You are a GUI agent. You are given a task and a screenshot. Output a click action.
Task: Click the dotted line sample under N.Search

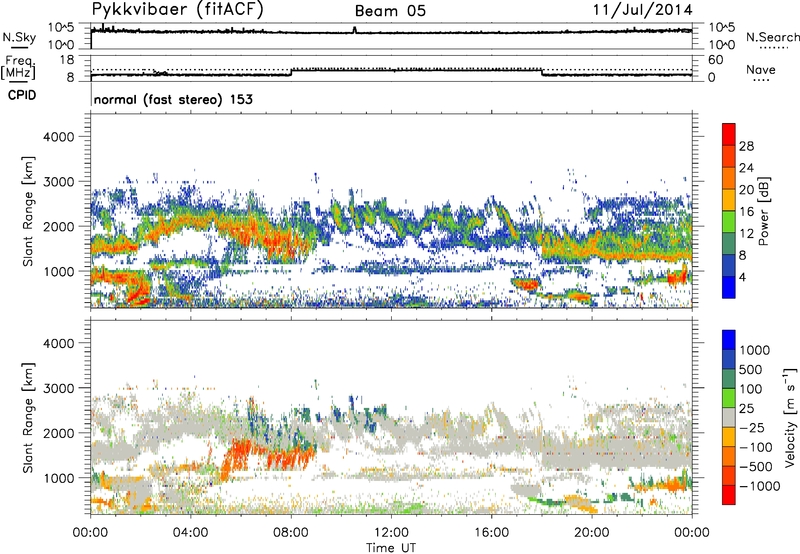tap(774, 48)
